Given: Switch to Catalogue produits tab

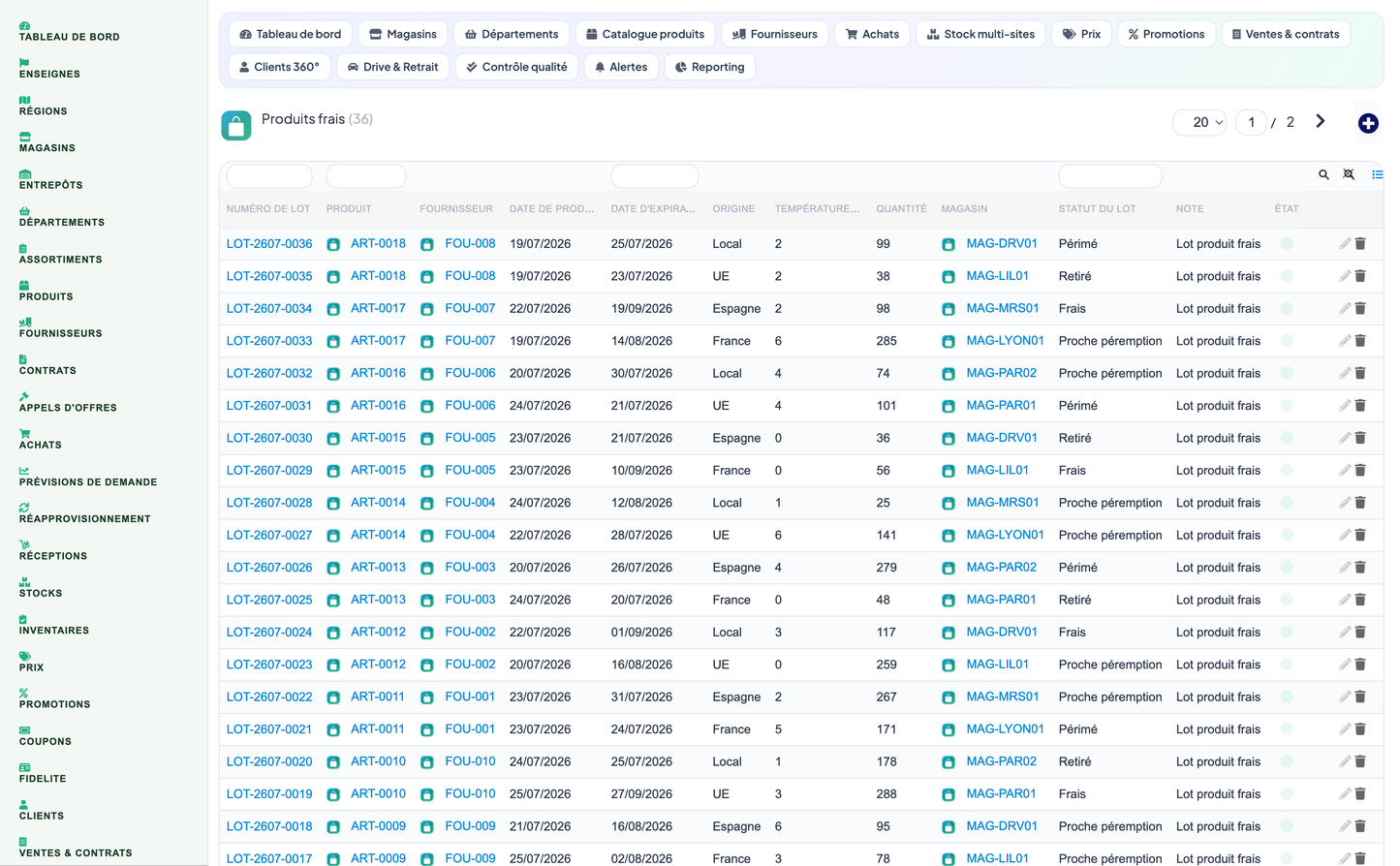Looking at the screenshot, I should [x=645, y=34].
